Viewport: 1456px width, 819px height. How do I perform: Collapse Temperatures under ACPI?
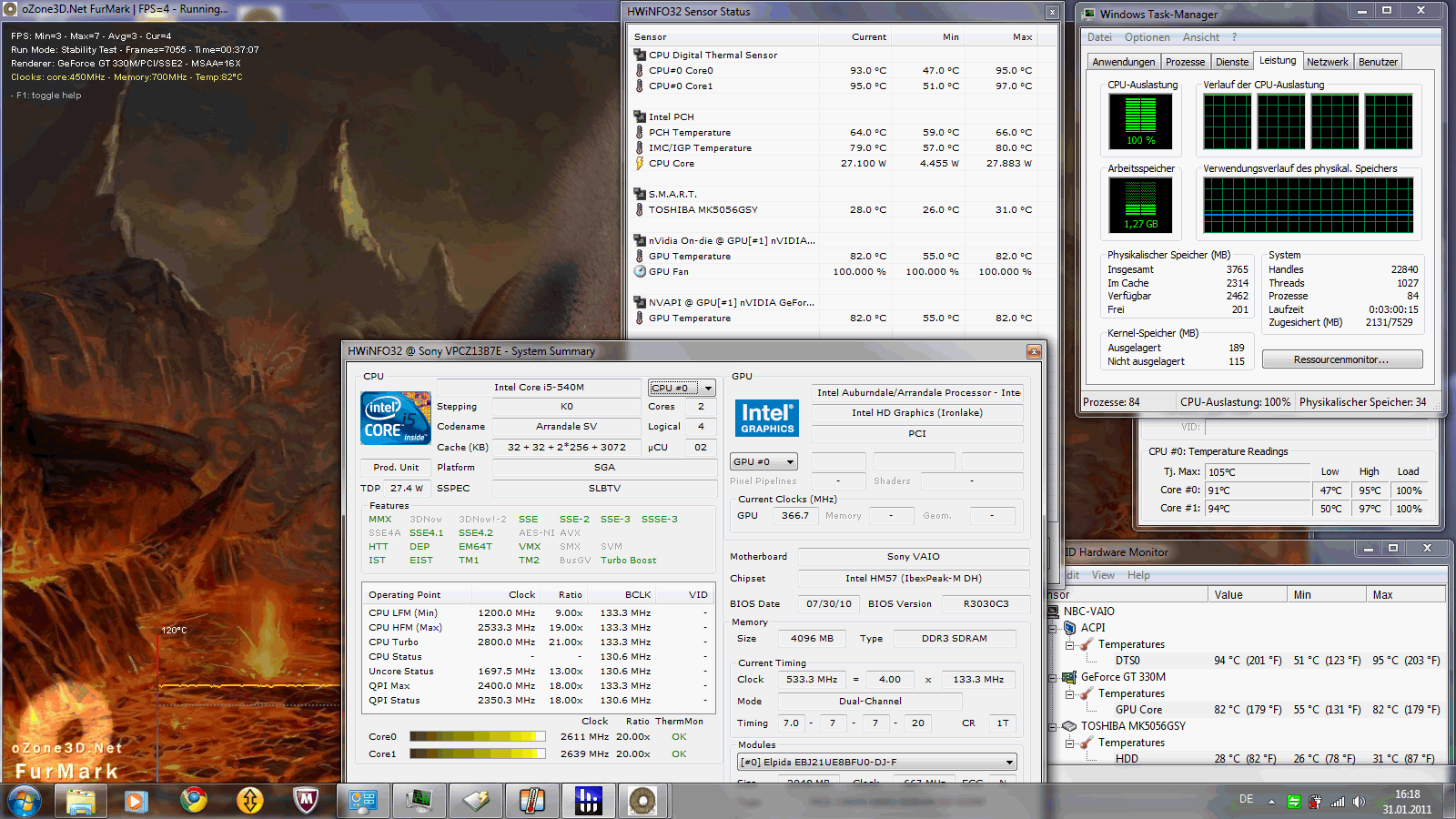click(1070, 644)
